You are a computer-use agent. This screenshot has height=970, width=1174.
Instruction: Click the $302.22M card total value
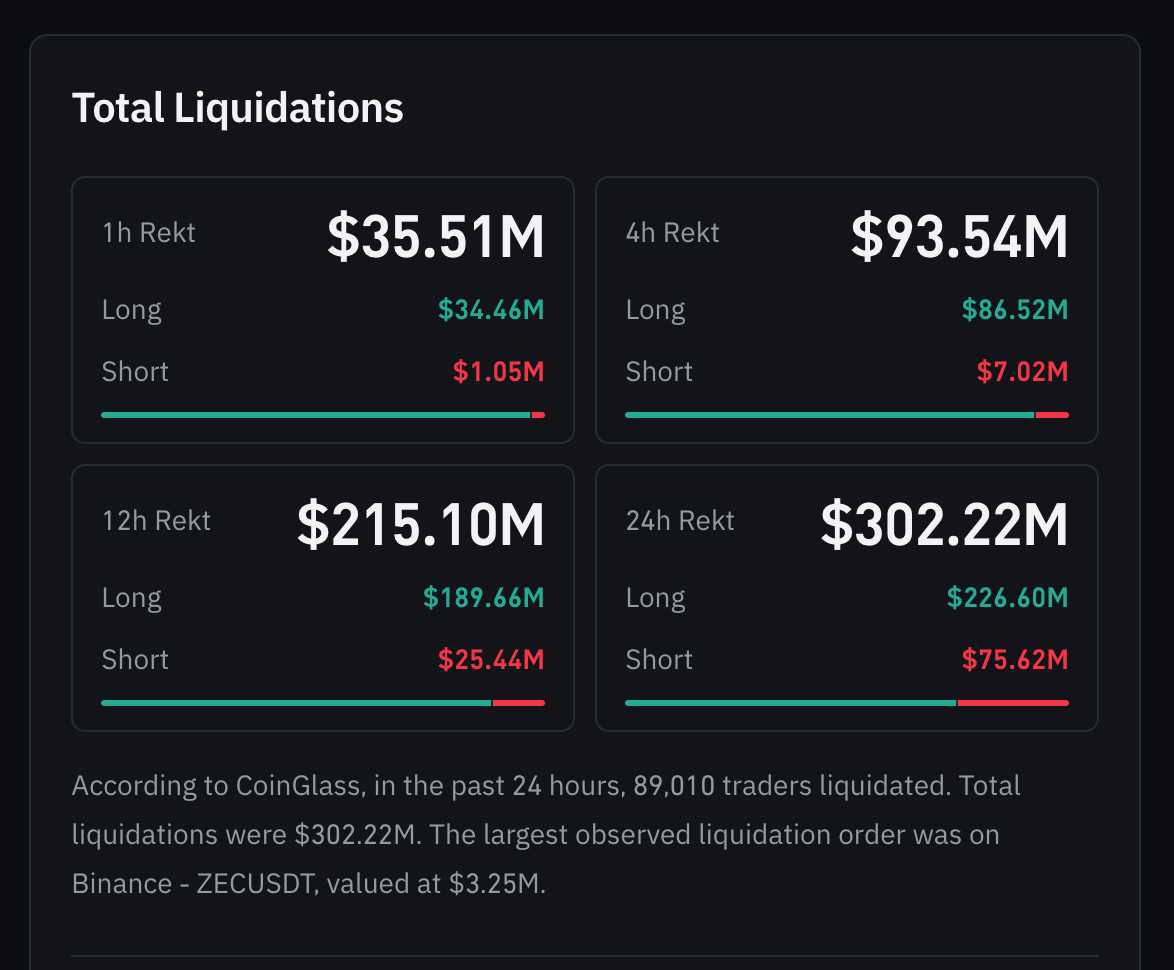click(x=944, y=525)
